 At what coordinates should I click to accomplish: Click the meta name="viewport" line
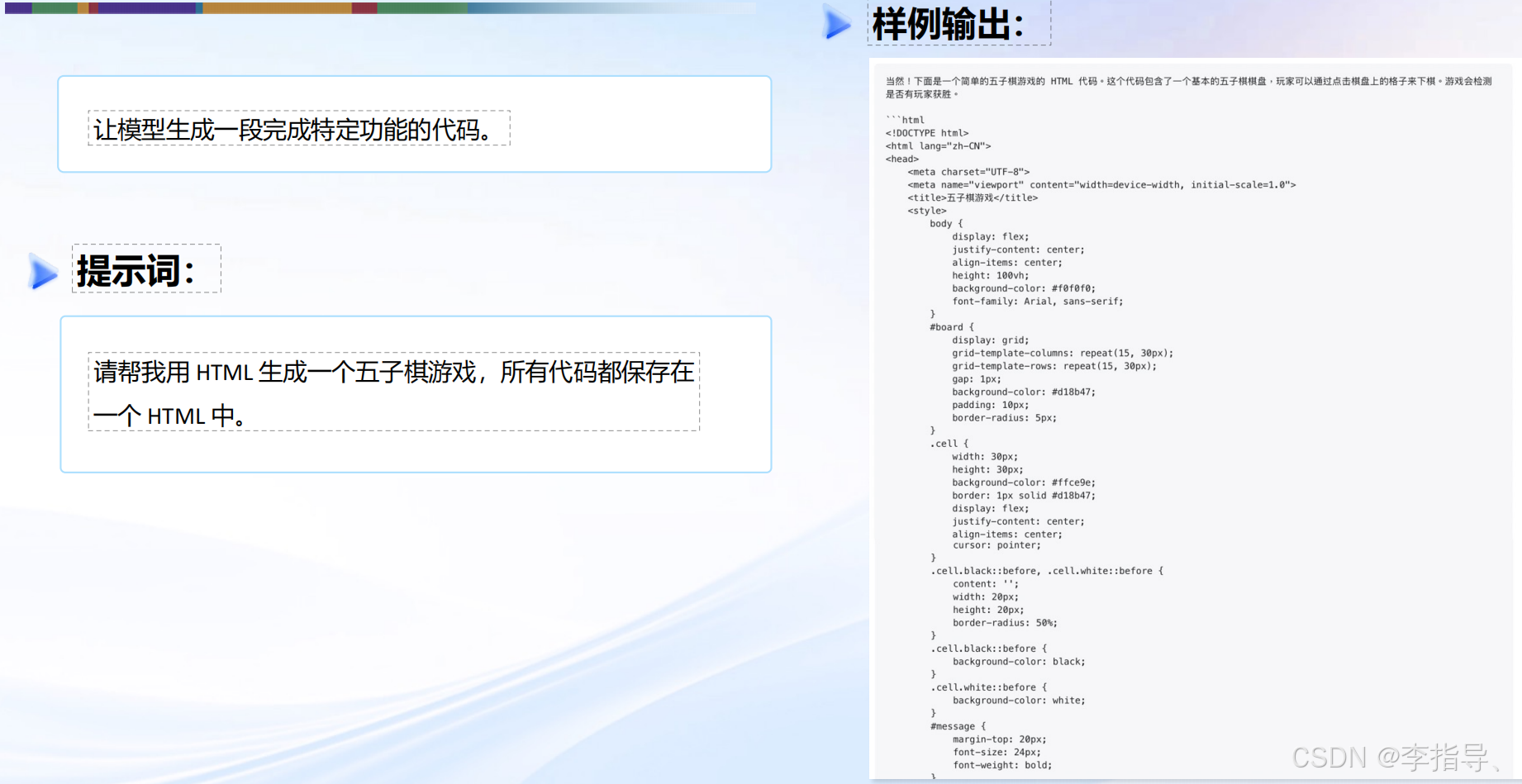click(x=1101, y=185)
